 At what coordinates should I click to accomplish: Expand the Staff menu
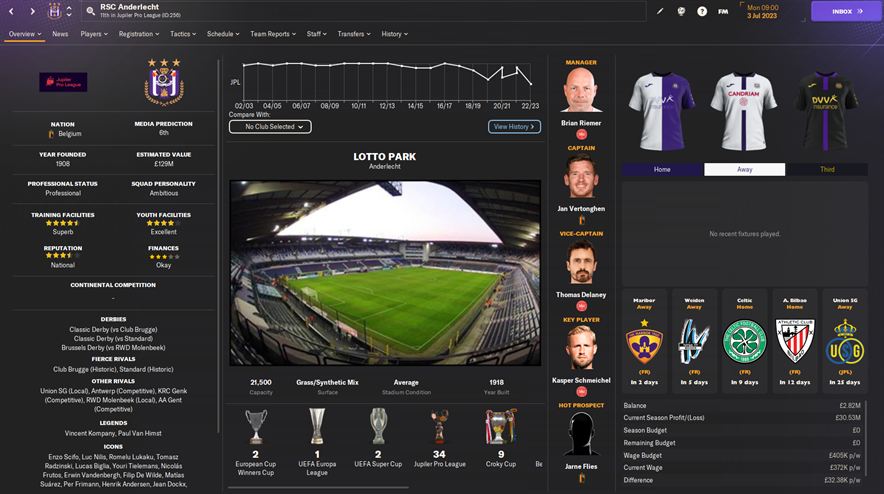317,34
